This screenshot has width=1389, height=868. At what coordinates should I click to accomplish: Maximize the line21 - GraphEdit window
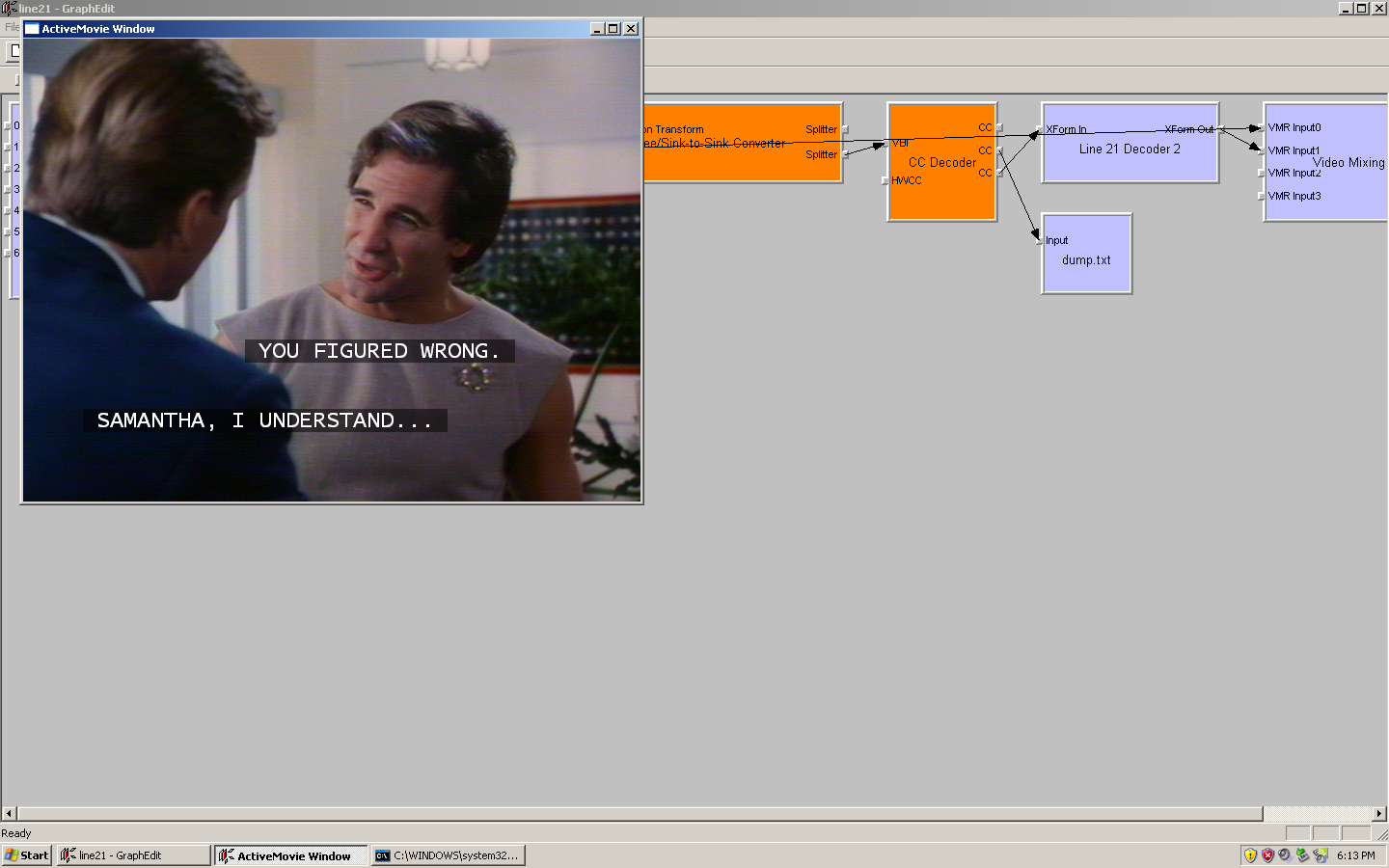pyautogui.click(x=1361, y=8)
